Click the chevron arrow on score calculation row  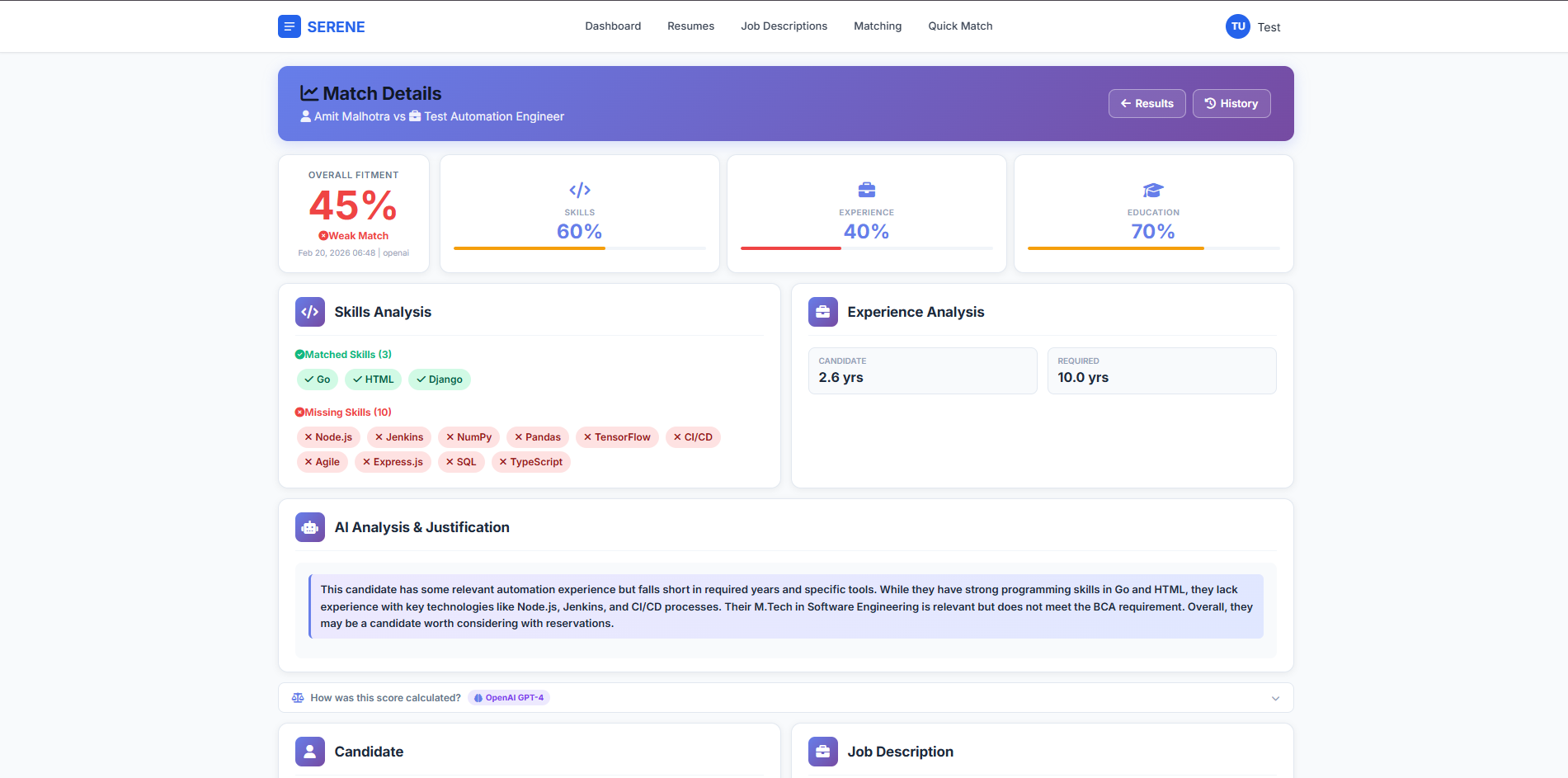[1275, 698]
